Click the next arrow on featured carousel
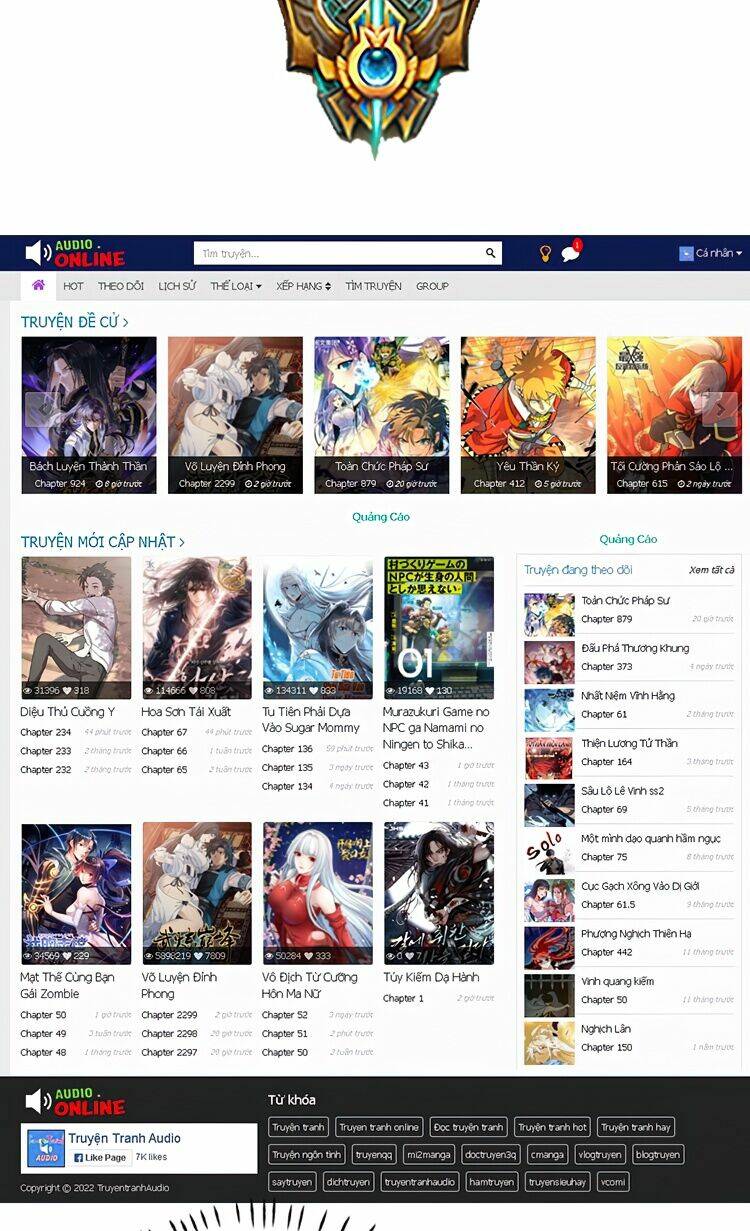Image resolution: width=750 pixels, height=1231 pixels. [x=719, y=409]
